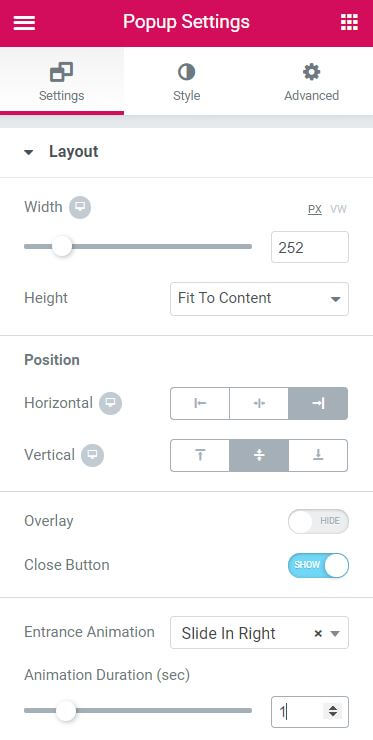This screenshot has width=373, height=740.
Task: Click the Width slider handle
Action: click(61, 246)
